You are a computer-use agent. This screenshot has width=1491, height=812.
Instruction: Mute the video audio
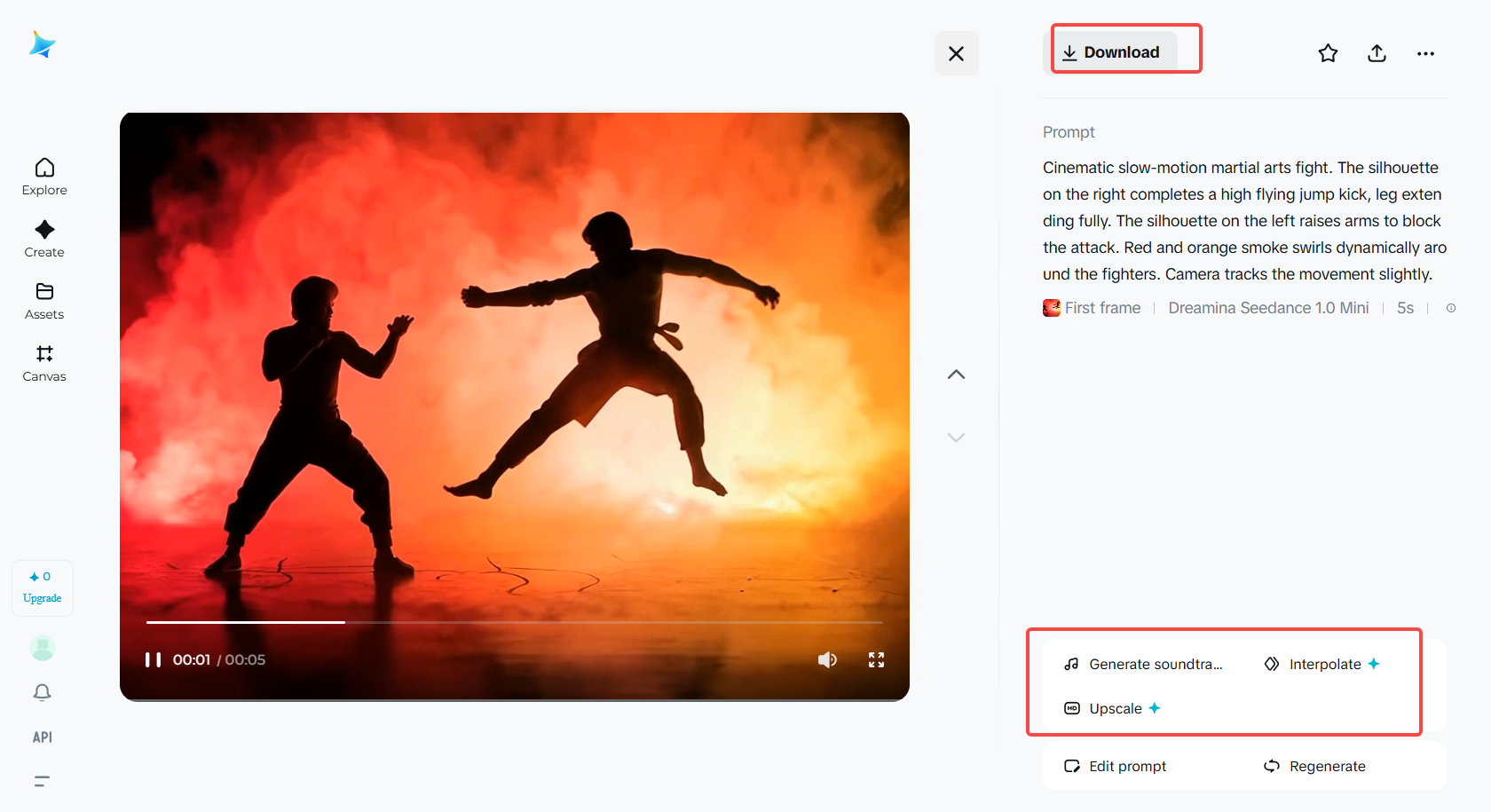coord(827,659)
